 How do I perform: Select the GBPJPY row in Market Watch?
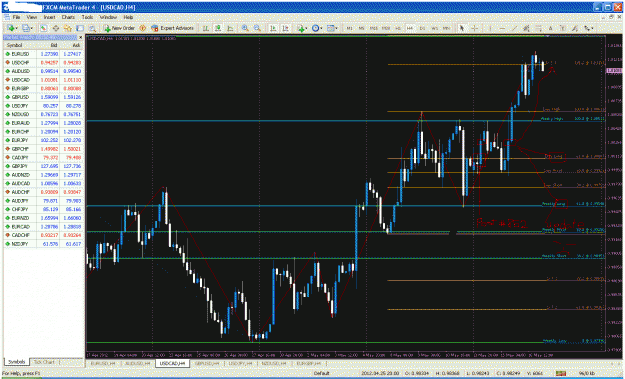click(43, 166)
